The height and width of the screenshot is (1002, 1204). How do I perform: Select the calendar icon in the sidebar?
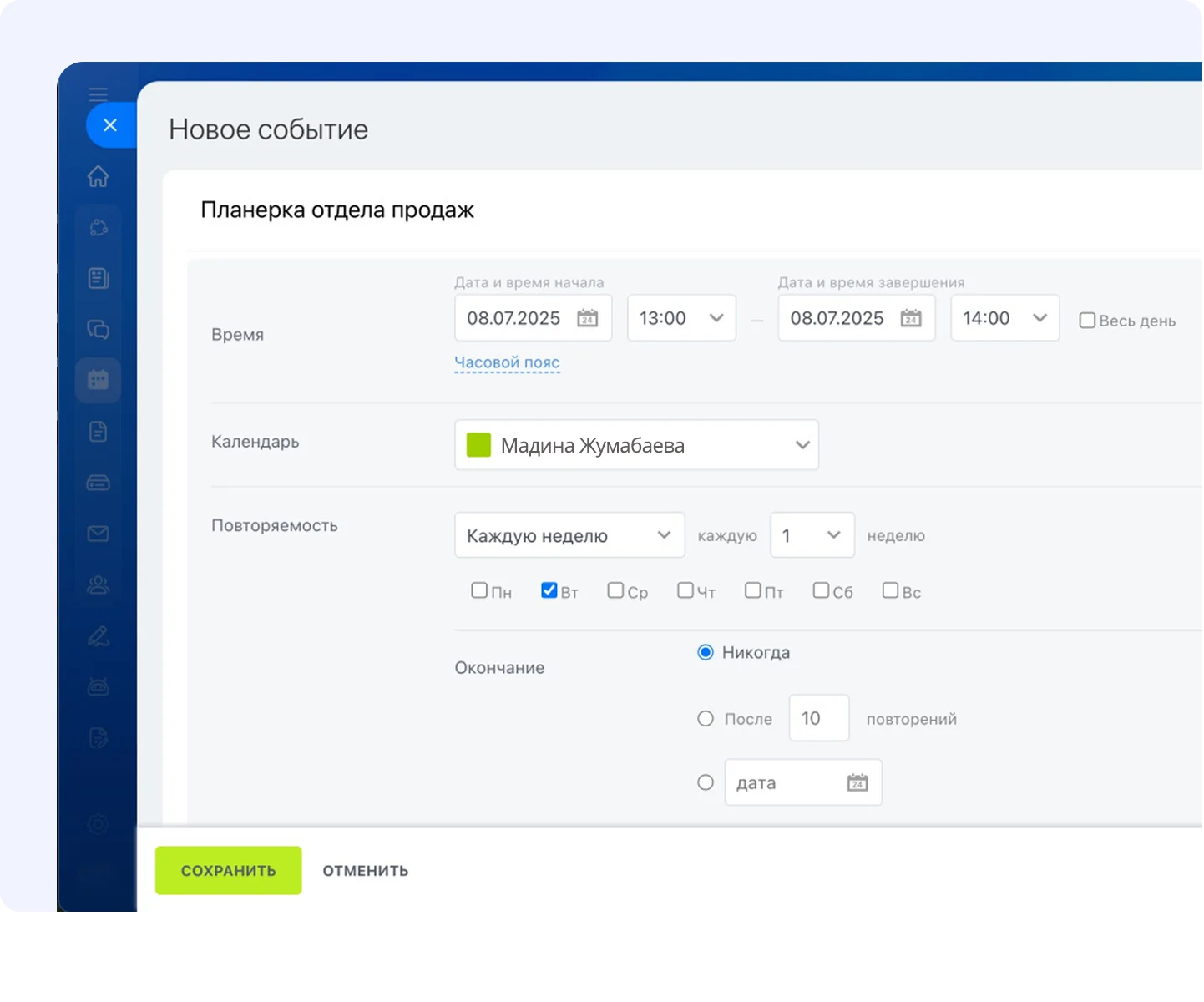click(x=99, y=380)
